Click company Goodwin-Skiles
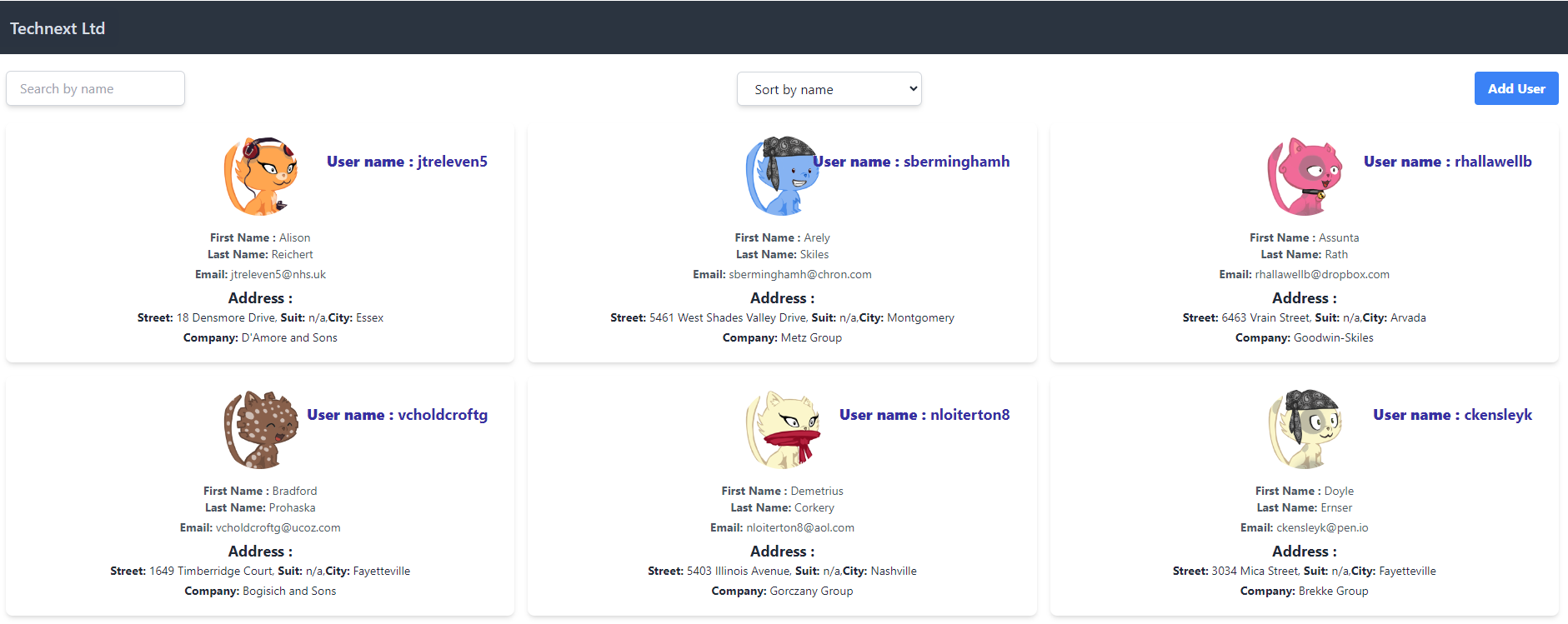The height and width of the screenshot is (624, 1568). point(1334,337)
